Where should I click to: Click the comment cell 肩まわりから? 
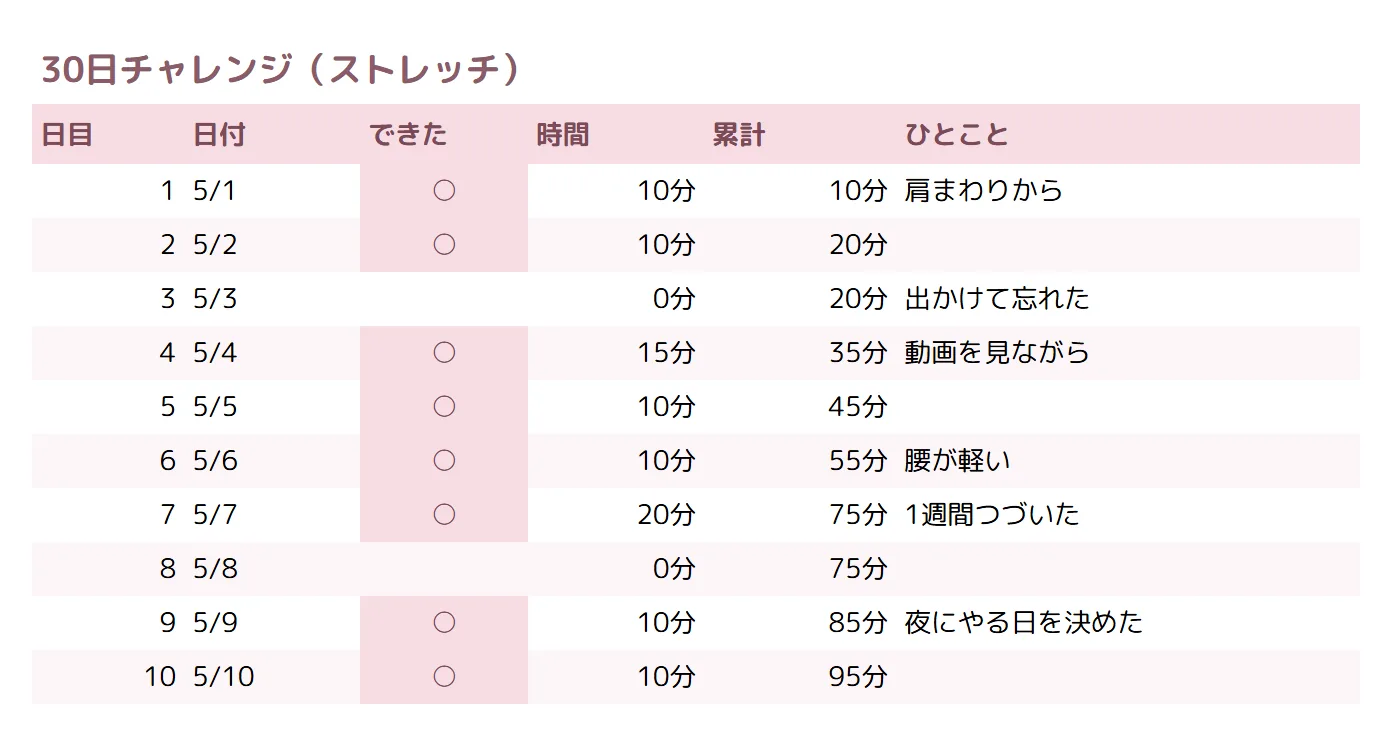tap(983, 191)
